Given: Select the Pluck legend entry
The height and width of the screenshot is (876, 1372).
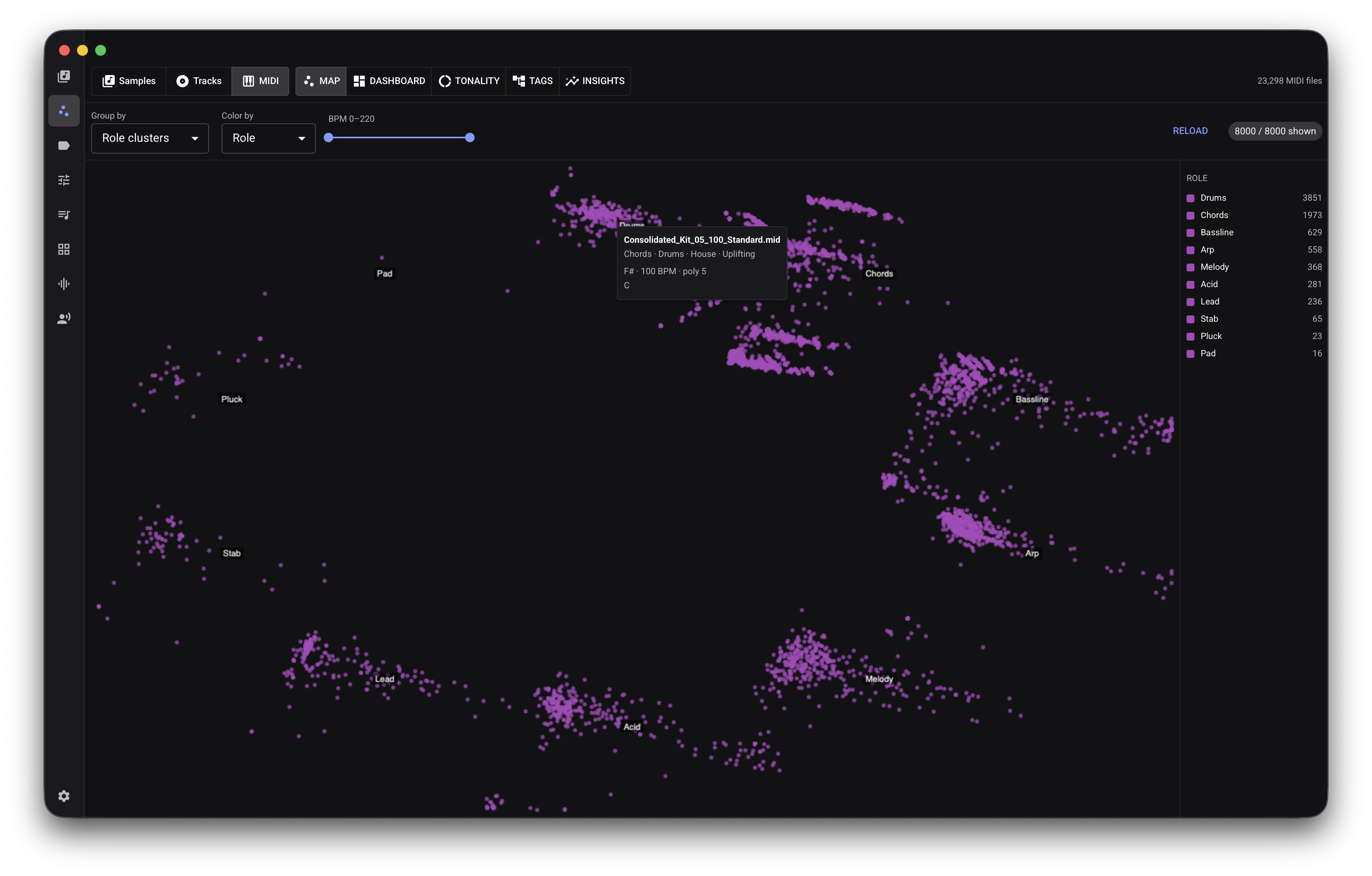Looking at the screenshot, I should pyautogui.click(x=1254, y=336).
